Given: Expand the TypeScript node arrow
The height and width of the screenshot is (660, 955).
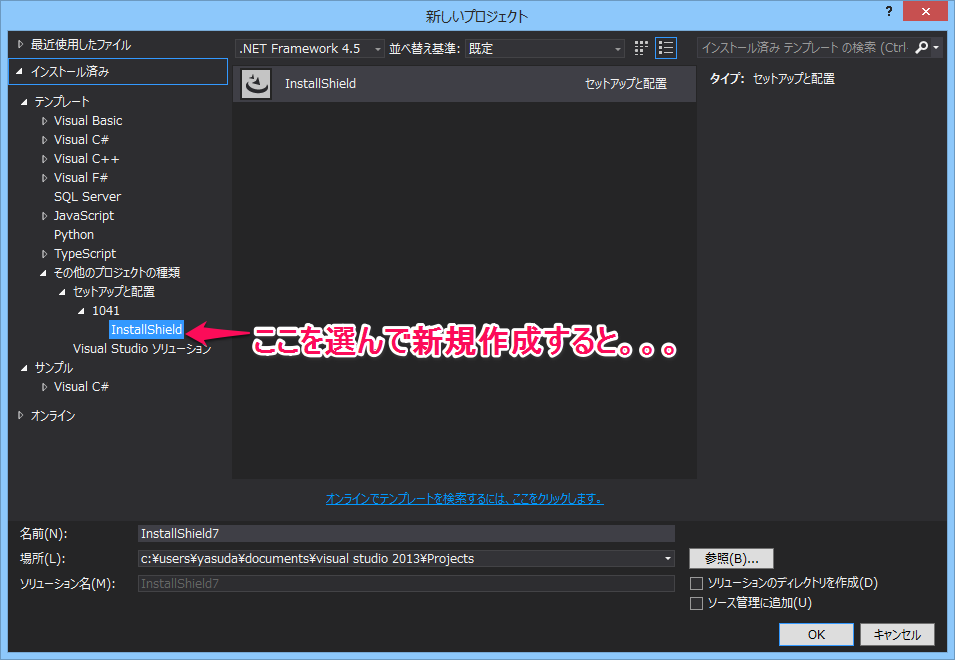Looking at the screenshot, I should tap(44, 254).
